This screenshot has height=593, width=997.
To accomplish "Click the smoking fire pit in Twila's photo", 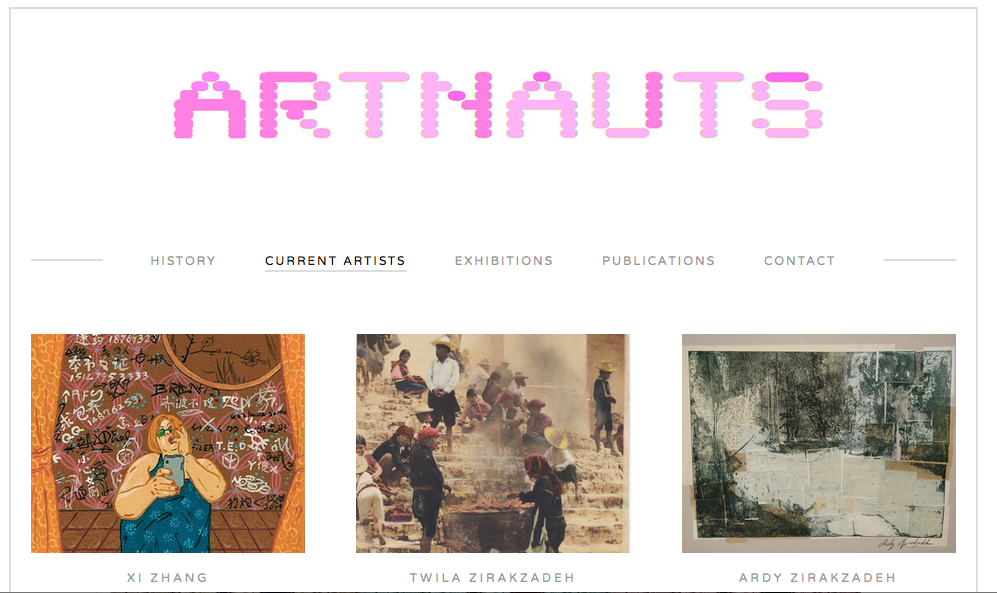I will pos(488,515).
